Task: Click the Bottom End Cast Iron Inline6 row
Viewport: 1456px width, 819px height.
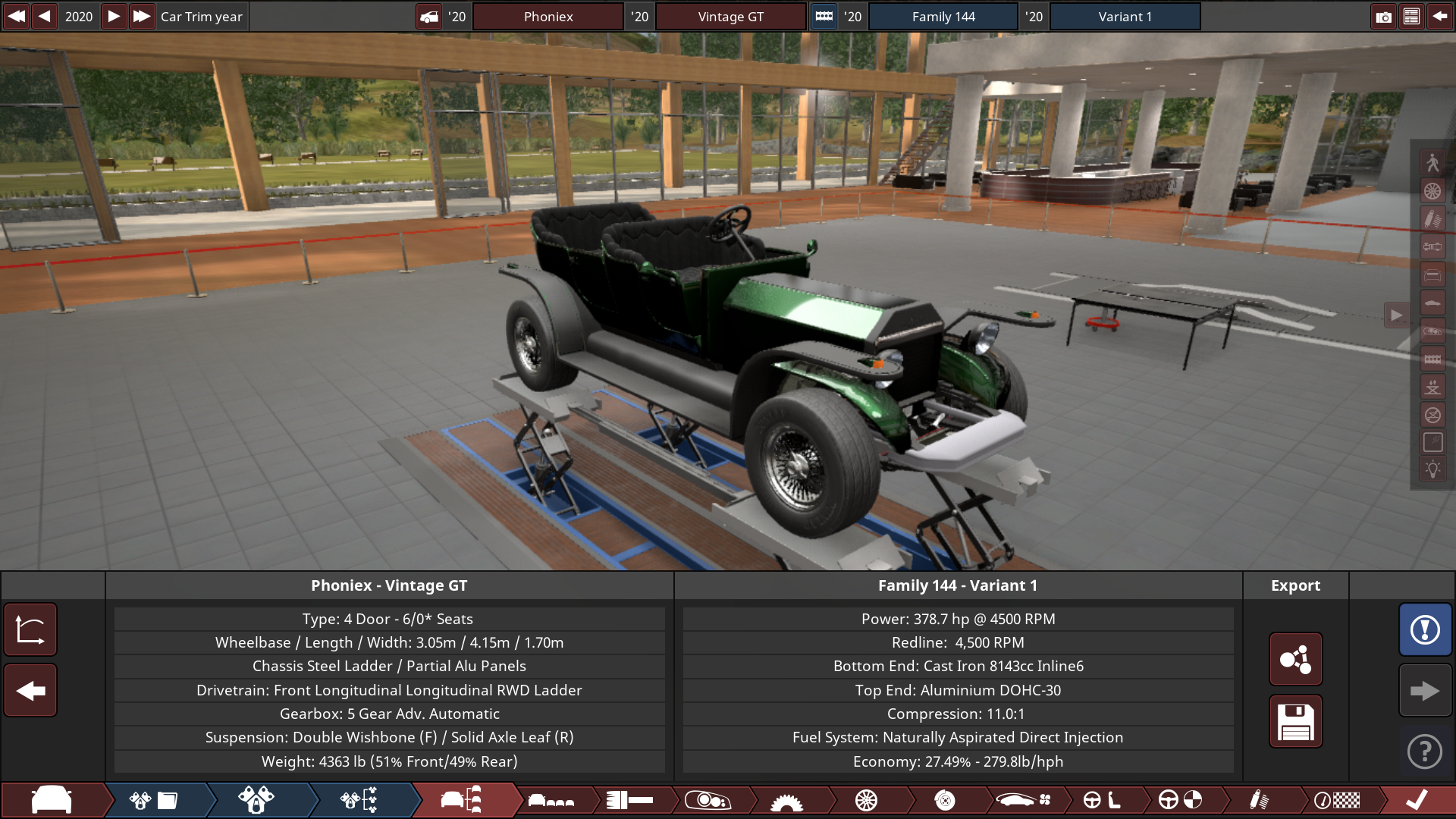Action: 958,666
